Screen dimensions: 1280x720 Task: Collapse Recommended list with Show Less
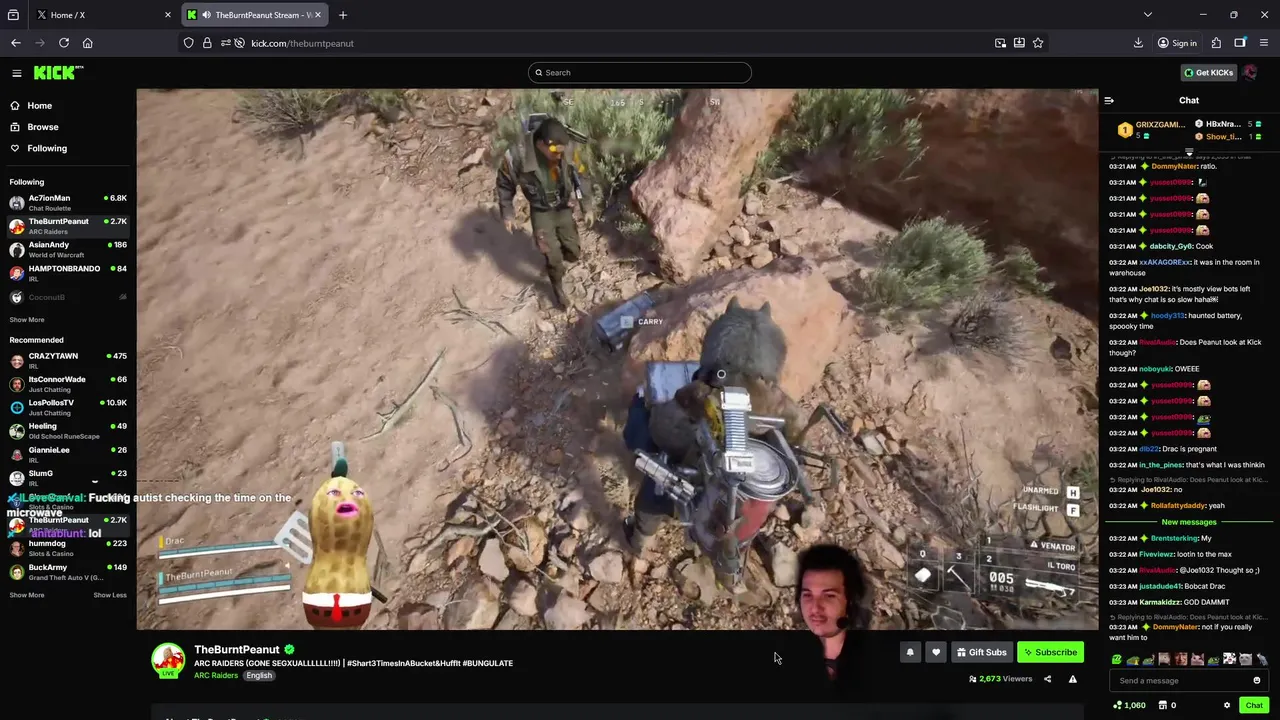point(110,595)
